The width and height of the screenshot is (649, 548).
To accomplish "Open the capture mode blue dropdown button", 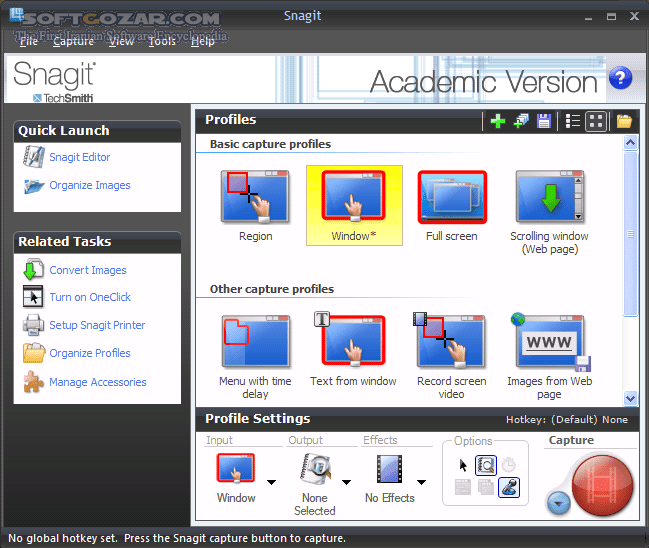I will (x=558, y=503).
